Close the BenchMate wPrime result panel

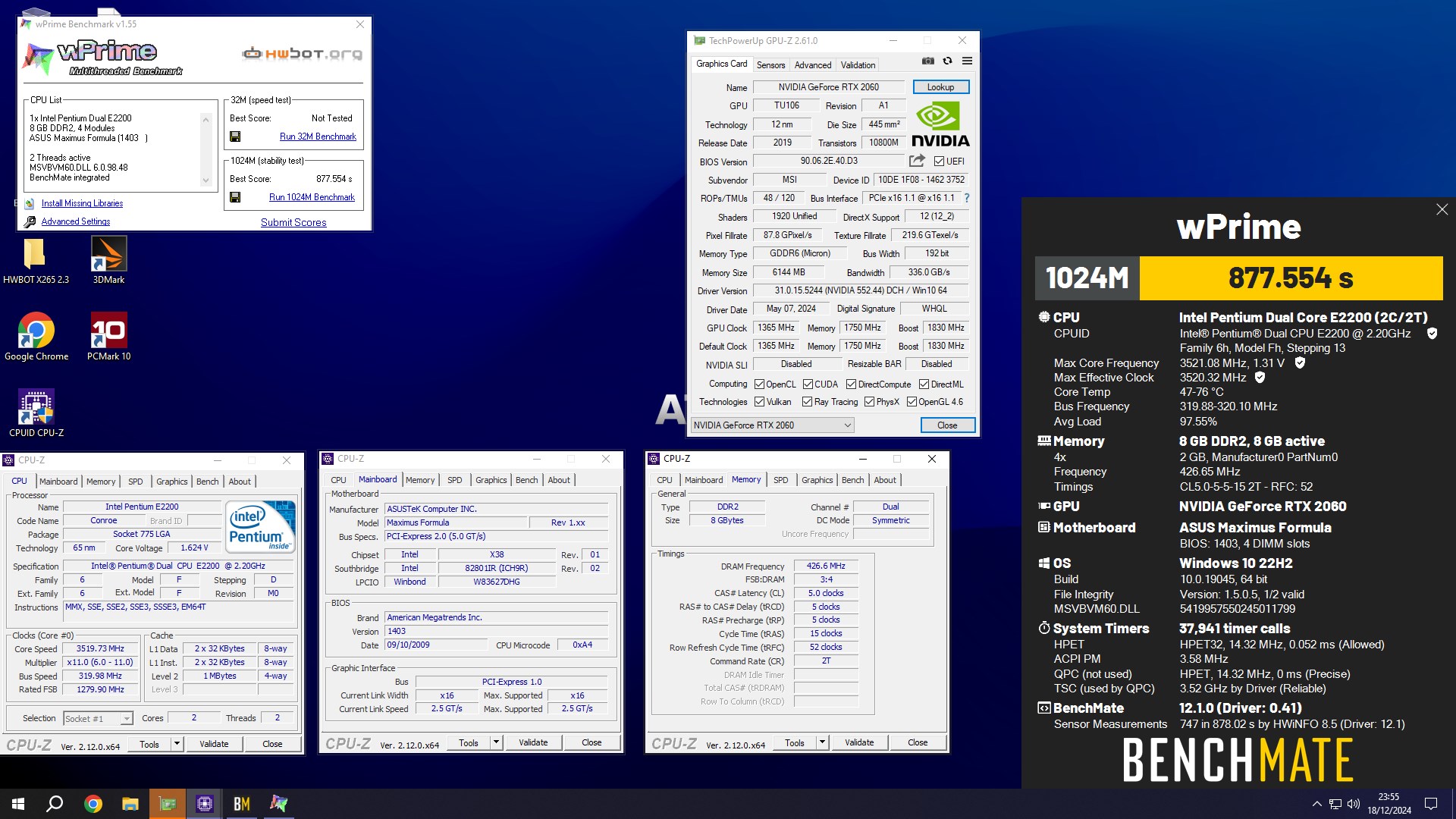point(1442,209)
